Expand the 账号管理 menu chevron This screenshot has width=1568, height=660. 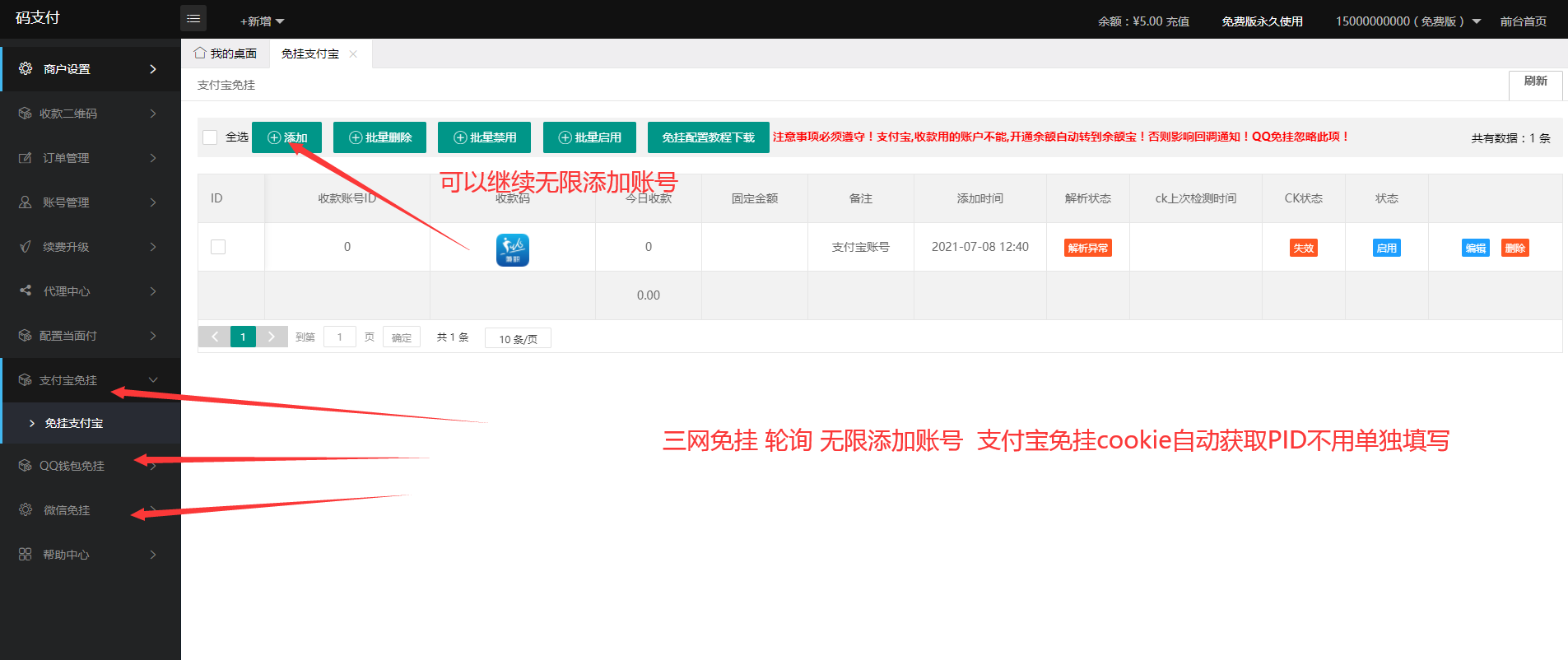(153, 202)
